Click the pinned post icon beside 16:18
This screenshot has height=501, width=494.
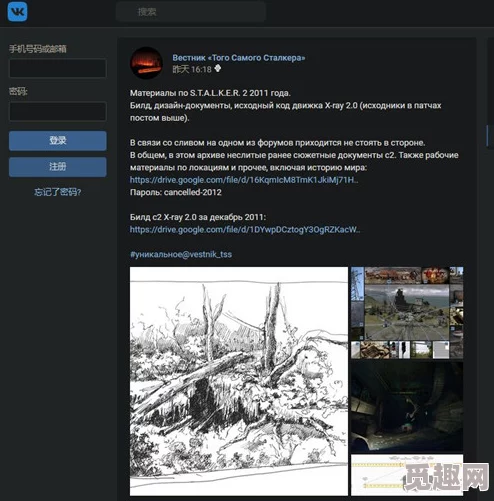coord(218,69)
